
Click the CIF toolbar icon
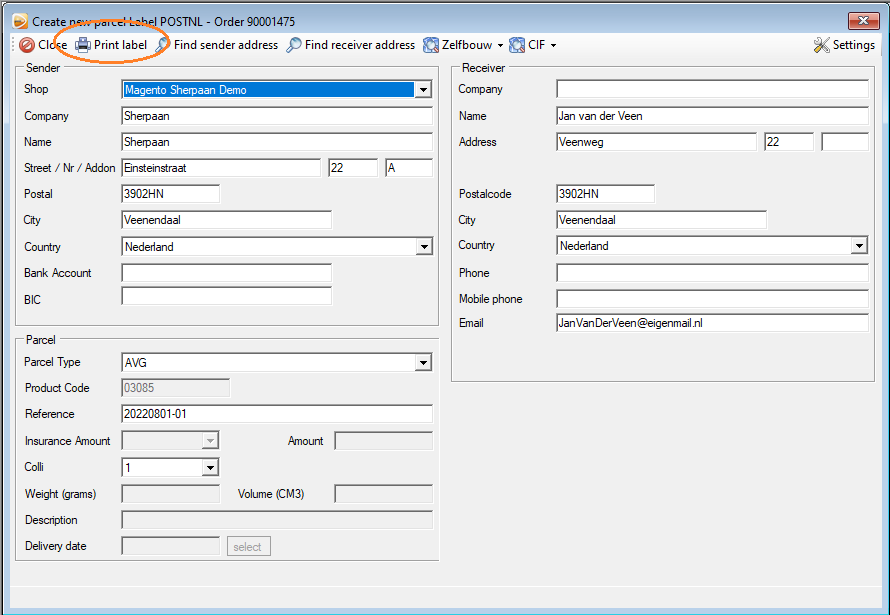click(x=517, y=45)
